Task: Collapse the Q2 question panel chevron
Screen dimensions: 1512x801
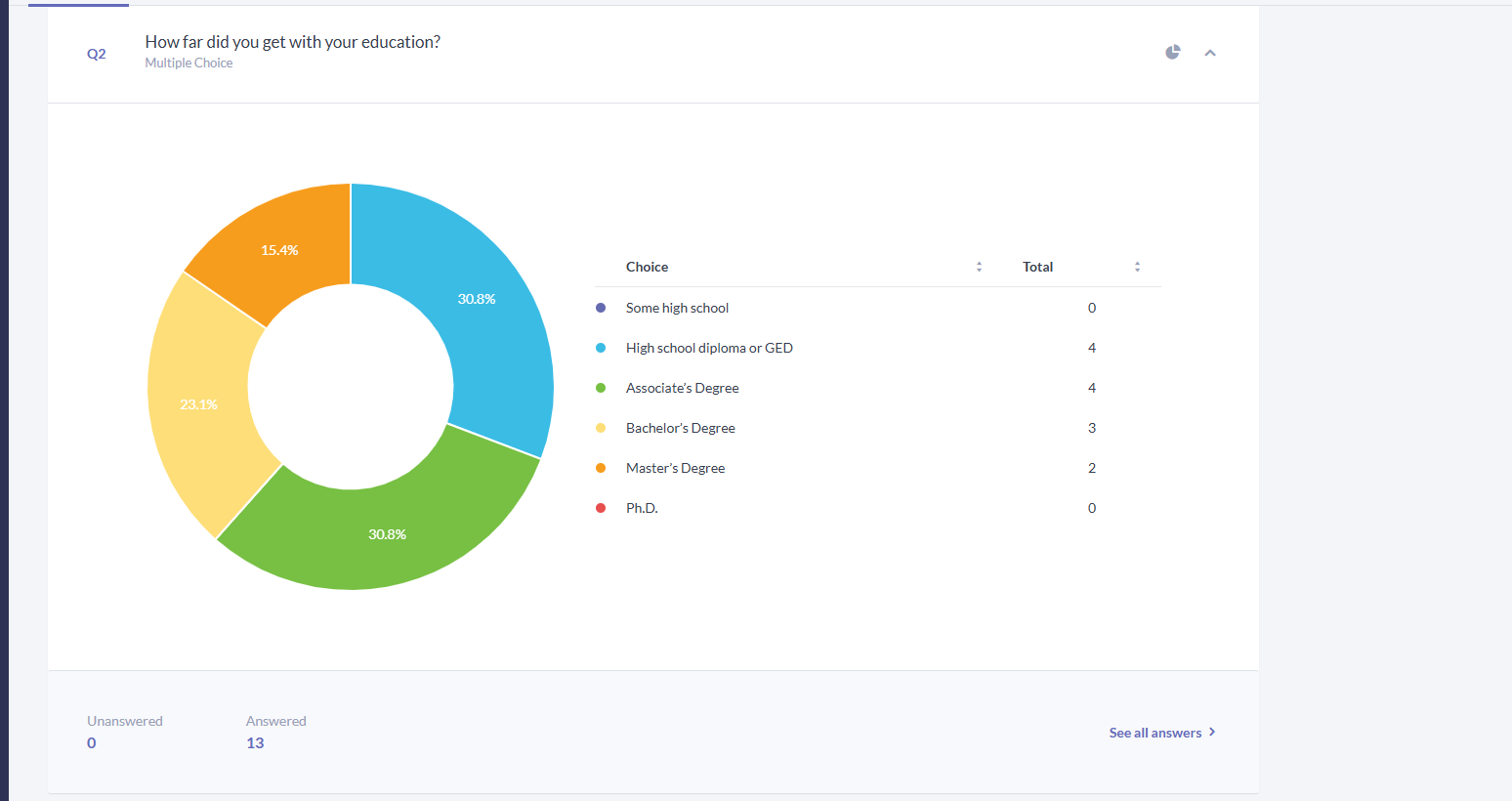Action: (1210, 53)
